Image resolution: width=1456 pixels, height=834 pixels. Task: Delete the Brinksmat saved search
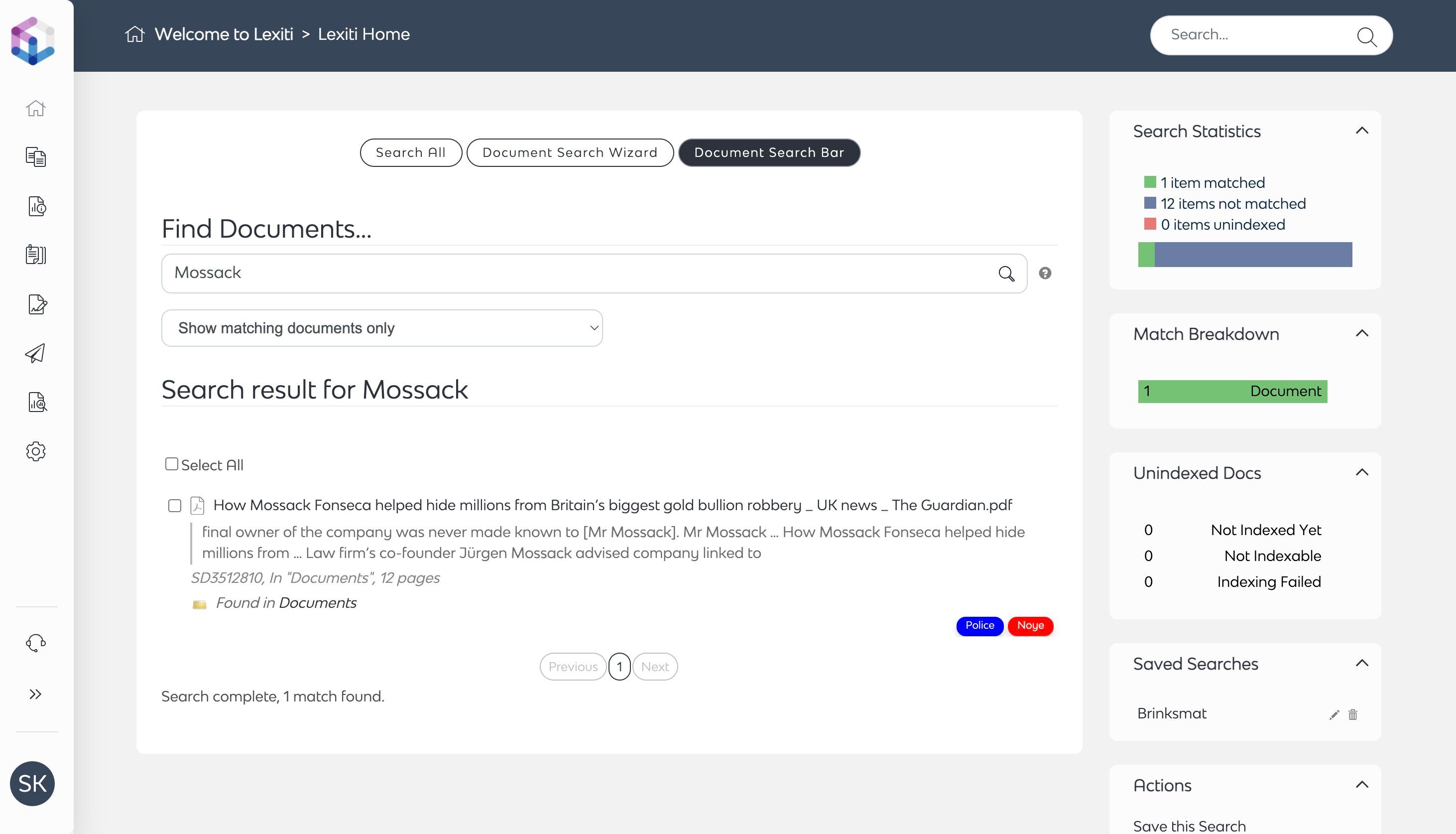point(1353,714)
